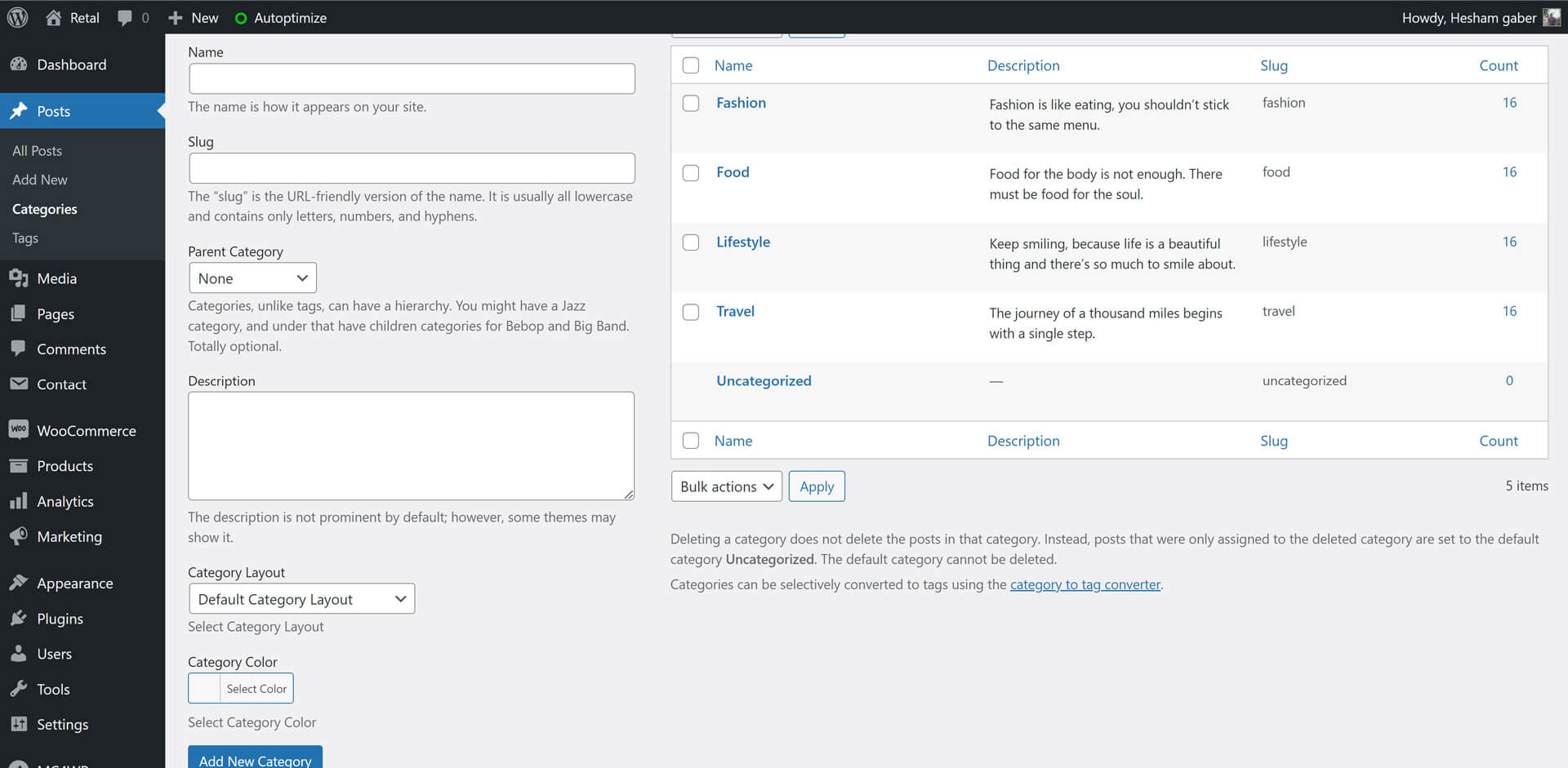The image size is (1568, 768).
Task: Sort by Slug in table footer
Action: pos(1274,441)
